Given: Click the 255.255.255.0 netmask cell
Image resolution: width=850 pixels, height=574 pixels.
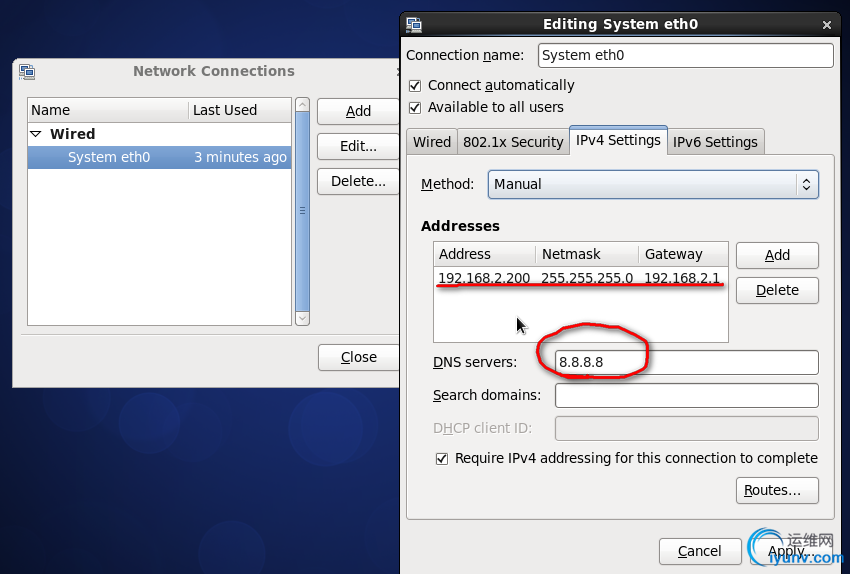Looking at the screenshot, I should point(587,278).
